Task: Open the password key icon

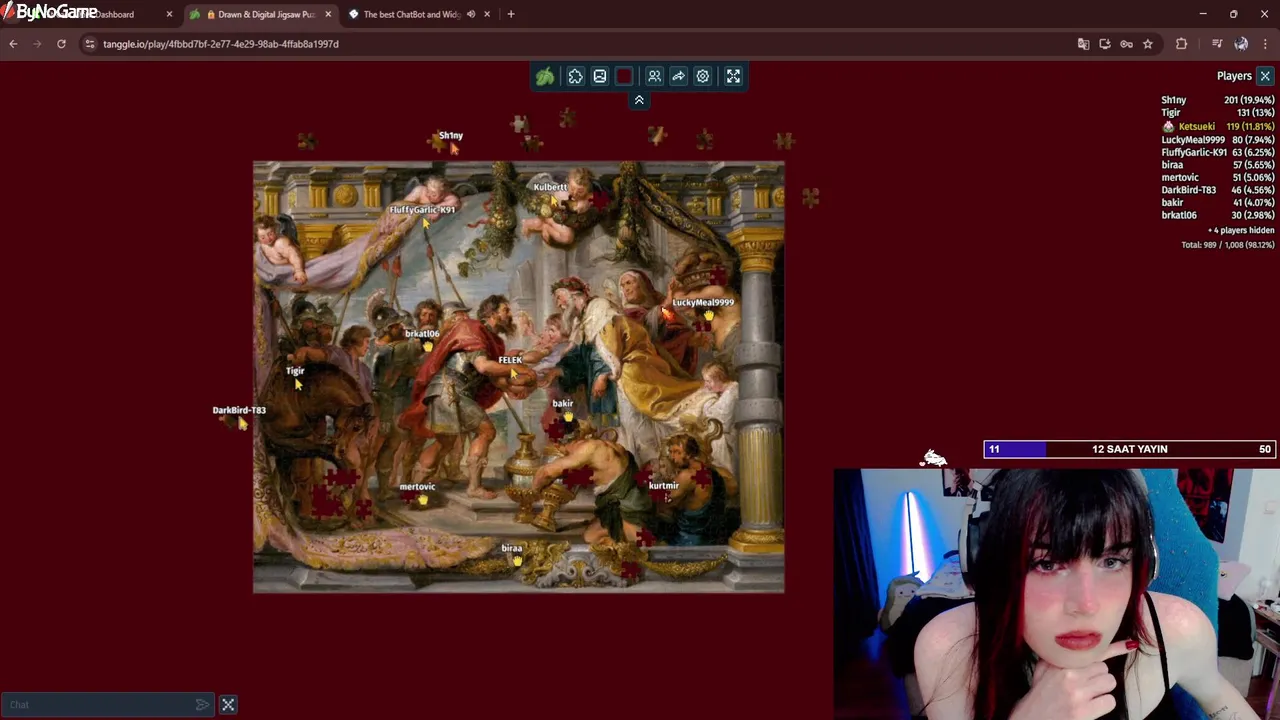Action: [1126, 44]
